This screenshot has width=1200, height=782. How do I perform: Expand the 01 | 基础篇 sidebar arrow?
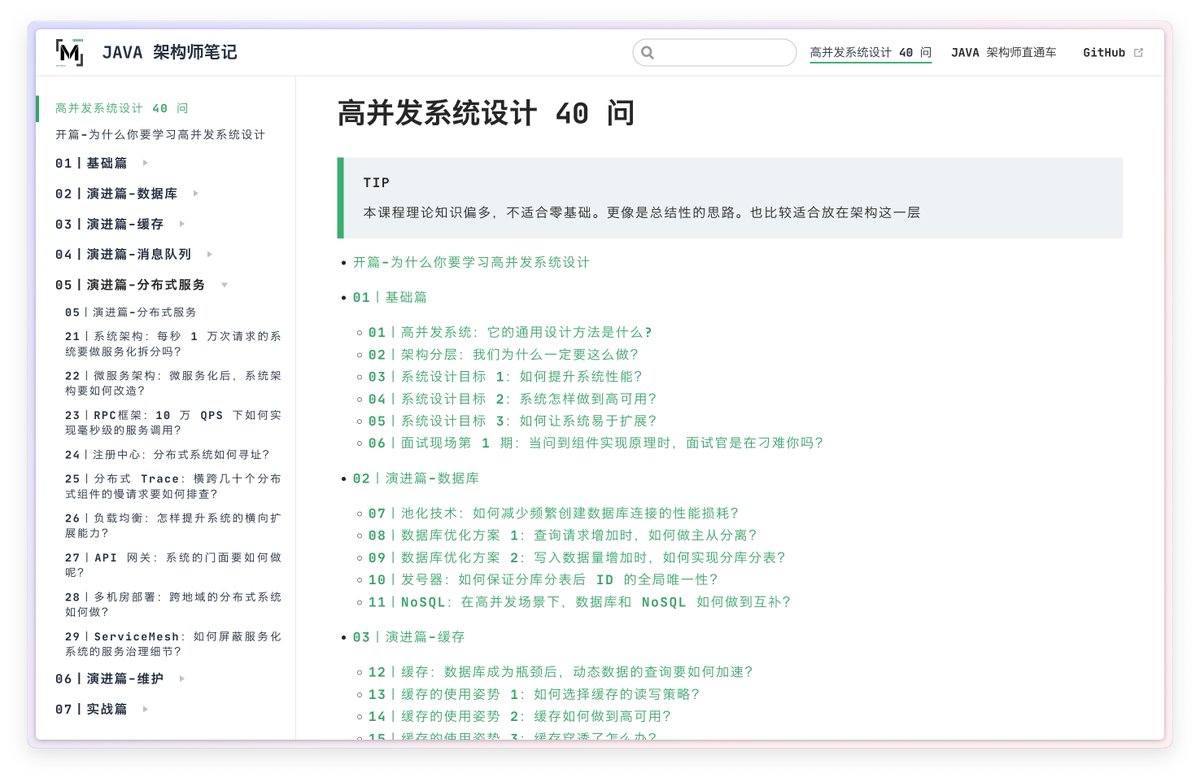coord(145,163)
